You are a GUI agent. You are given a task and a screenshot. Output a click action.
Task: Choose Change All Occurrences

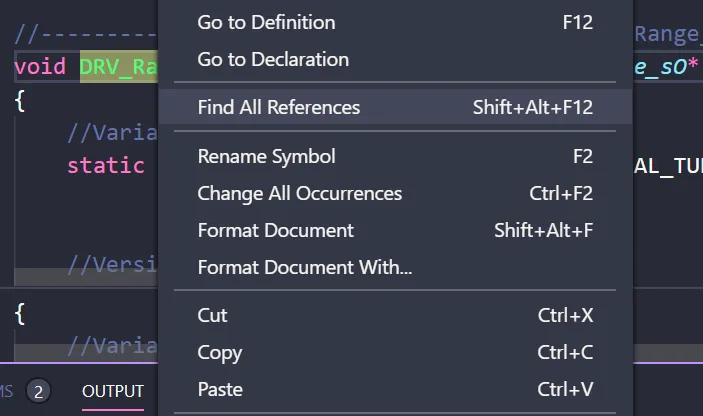pyautogui.click(x=299, y=193)
